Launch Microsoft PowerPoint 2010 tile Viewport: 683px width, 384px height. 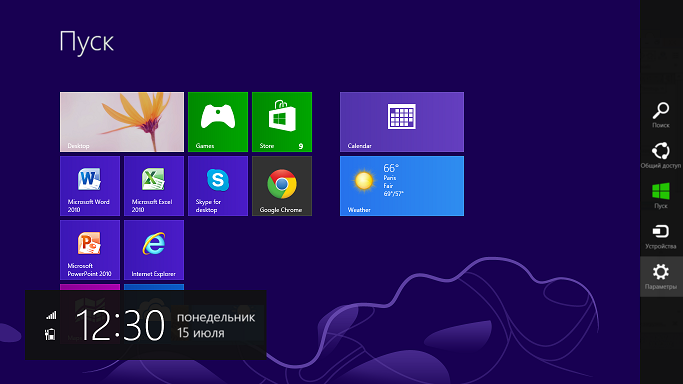[x=90, y=250]
